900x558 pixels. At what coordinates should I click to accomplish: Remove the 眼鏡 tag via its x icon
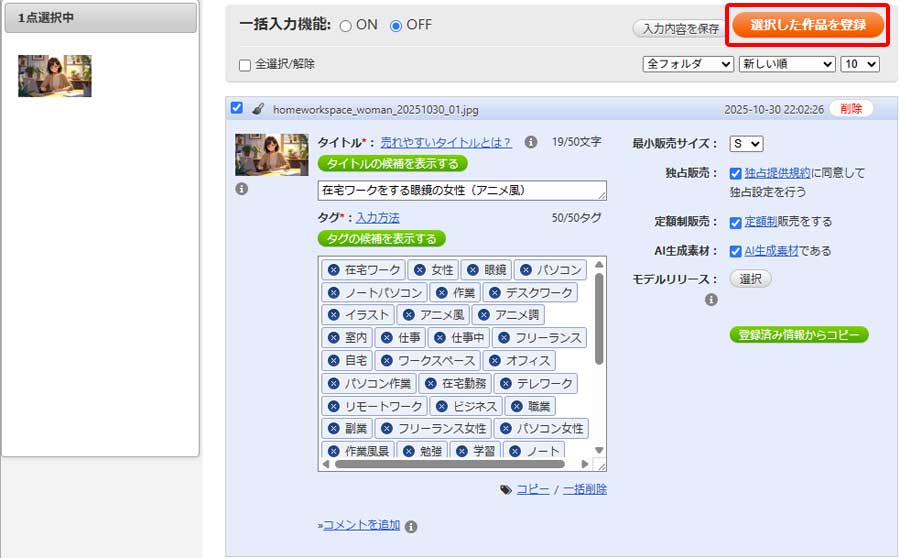click(473, 270)
